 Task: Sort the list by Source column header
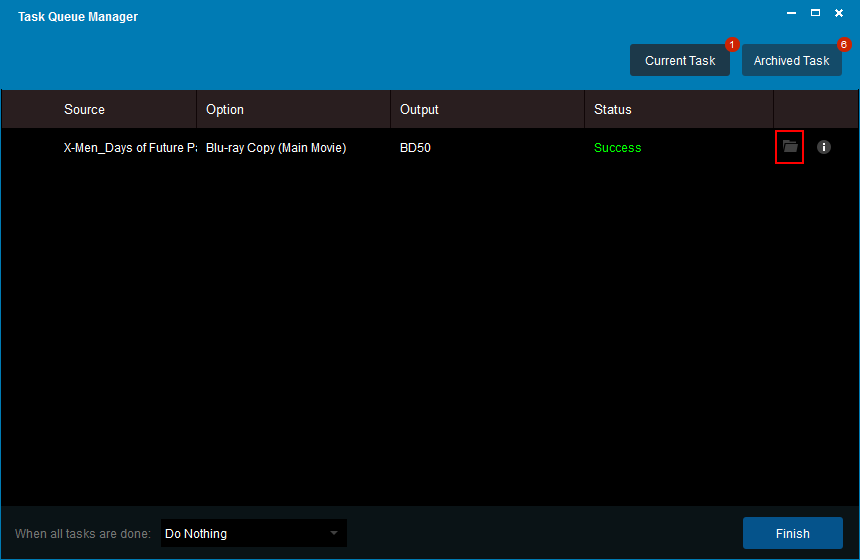pyautogui.click(x=84, y=109)
